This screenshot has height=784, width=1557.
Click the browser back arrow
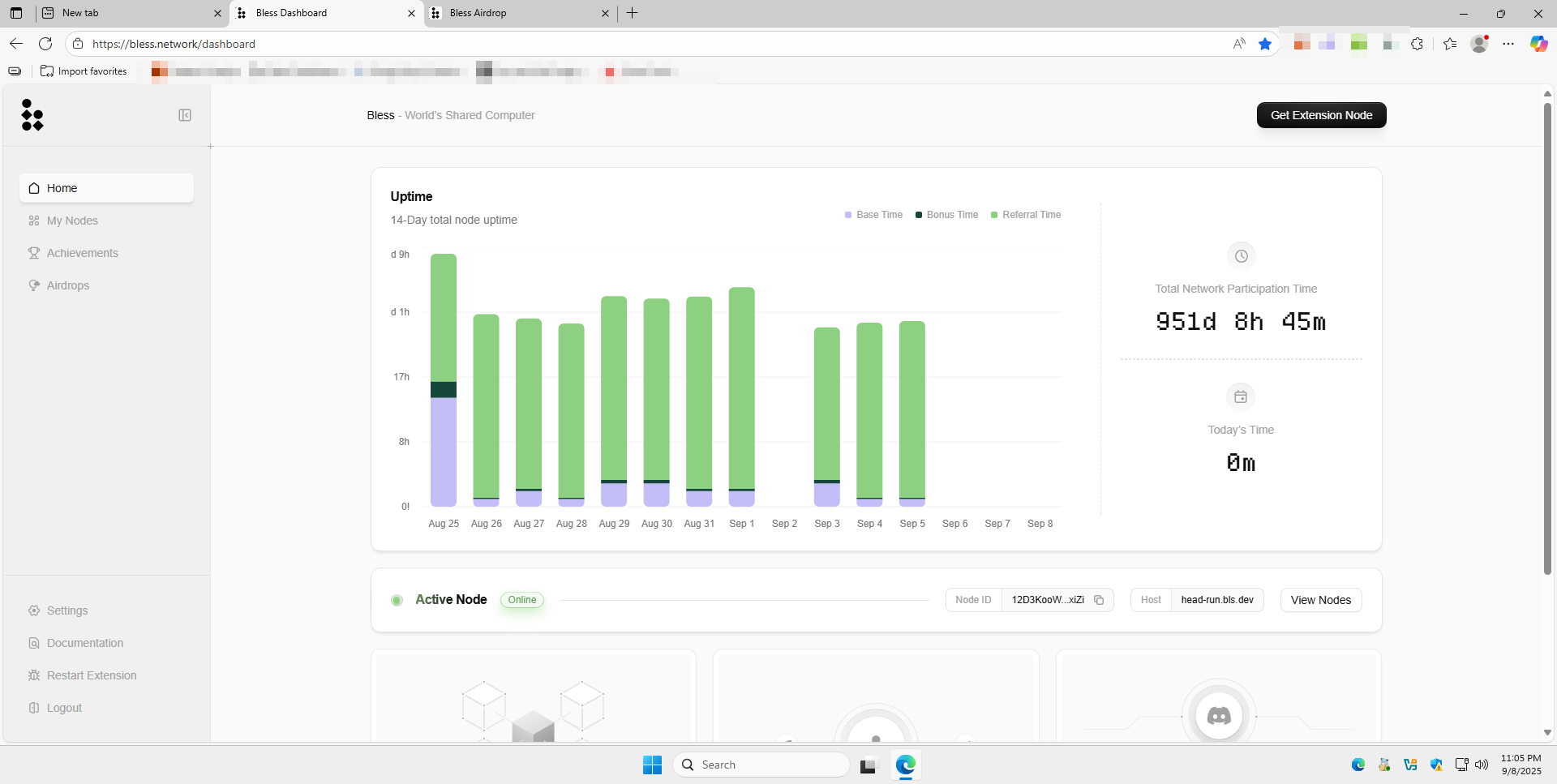(x=16, y=44)
